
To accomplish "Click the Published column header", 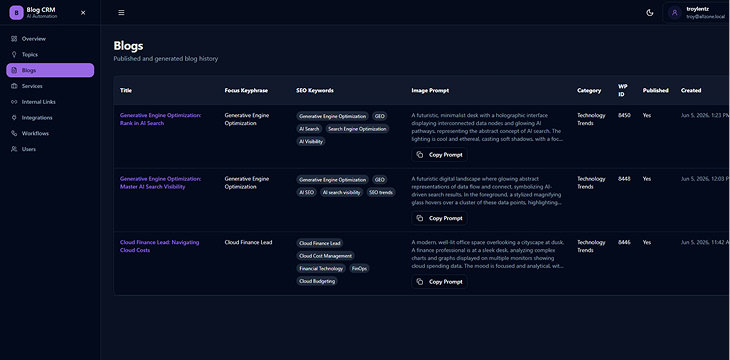I will [x=656, y=90].
